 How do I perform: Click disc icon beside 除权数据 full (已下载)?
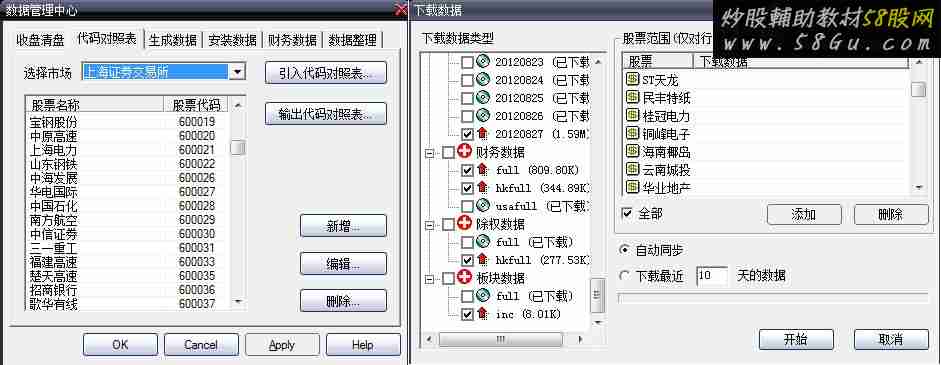(483, 242)
